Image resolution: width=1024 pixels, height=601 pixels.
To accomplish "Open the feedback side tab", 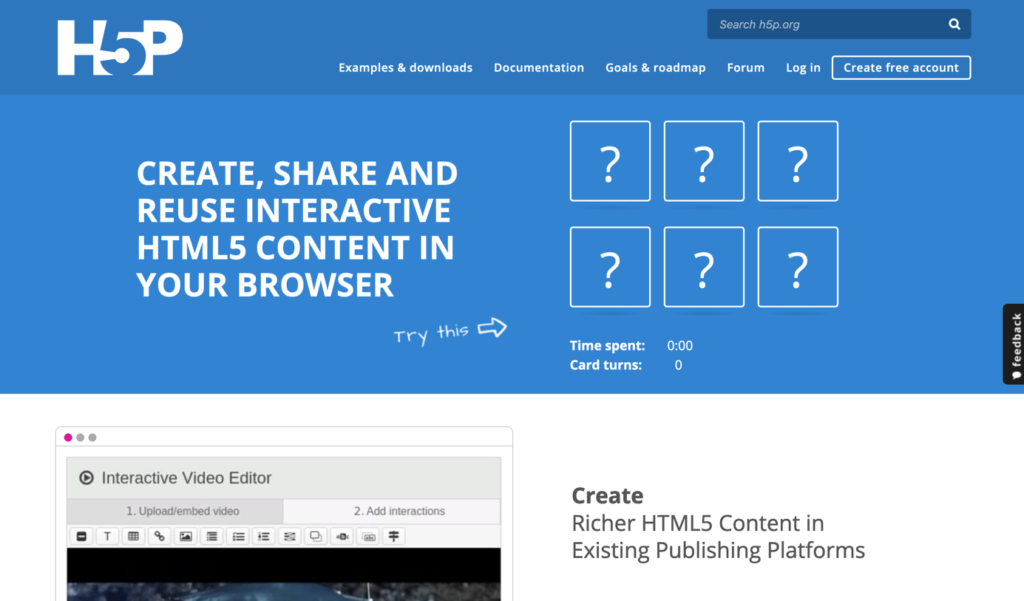I will [x=1014, y=344].
